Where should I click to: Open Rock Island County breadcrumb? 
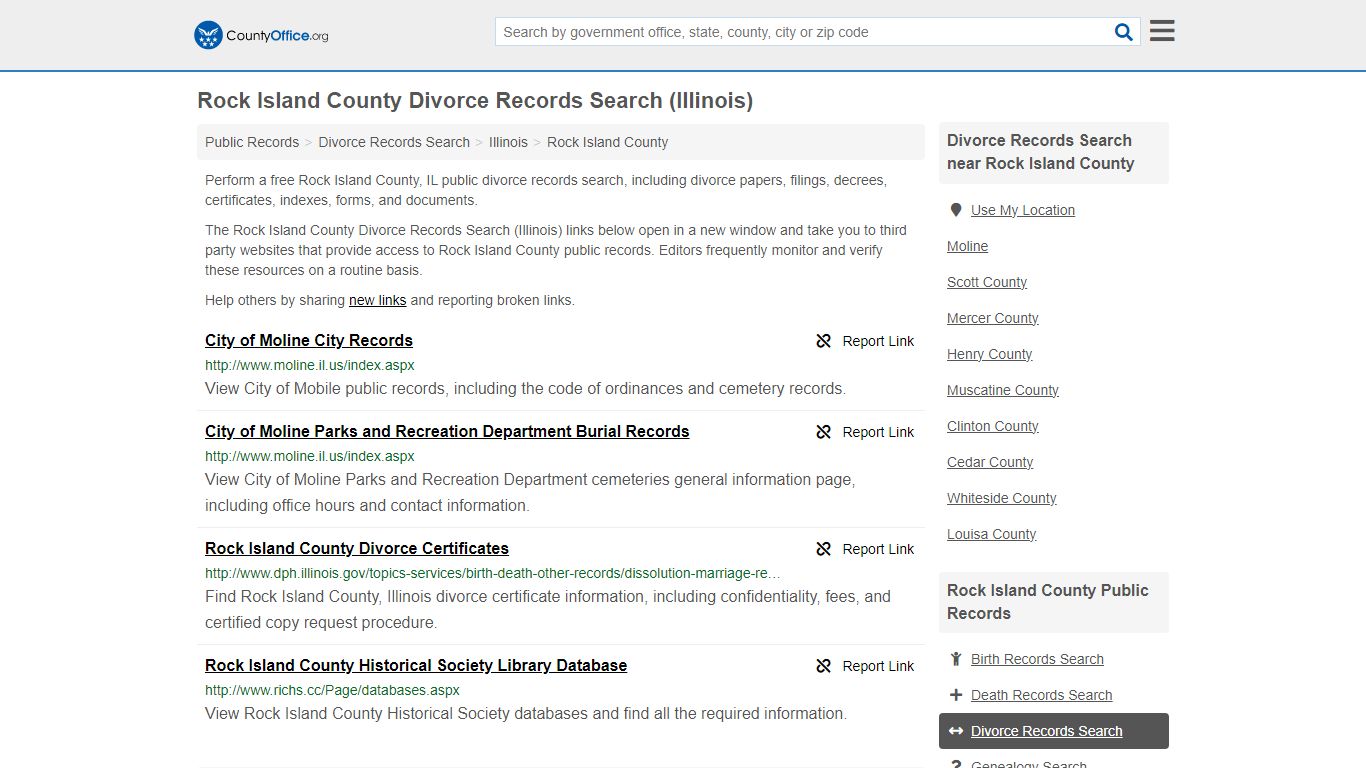pyautogui.click(x=607, y=142)
